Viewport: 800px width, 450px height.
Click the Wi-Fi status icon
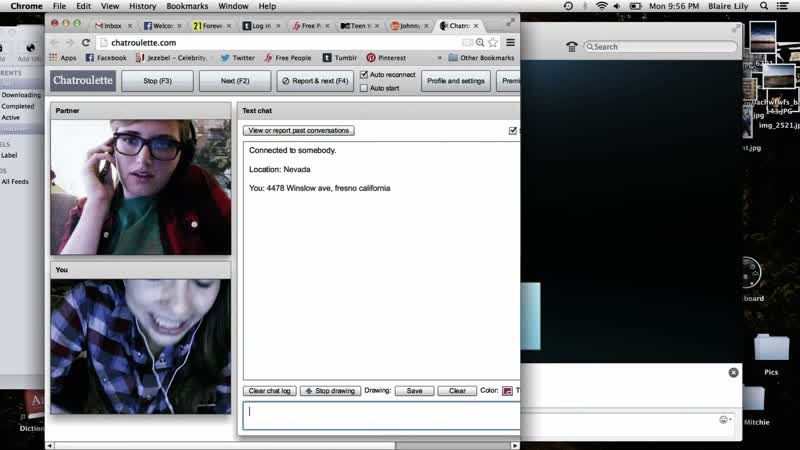tap(602, 6)
